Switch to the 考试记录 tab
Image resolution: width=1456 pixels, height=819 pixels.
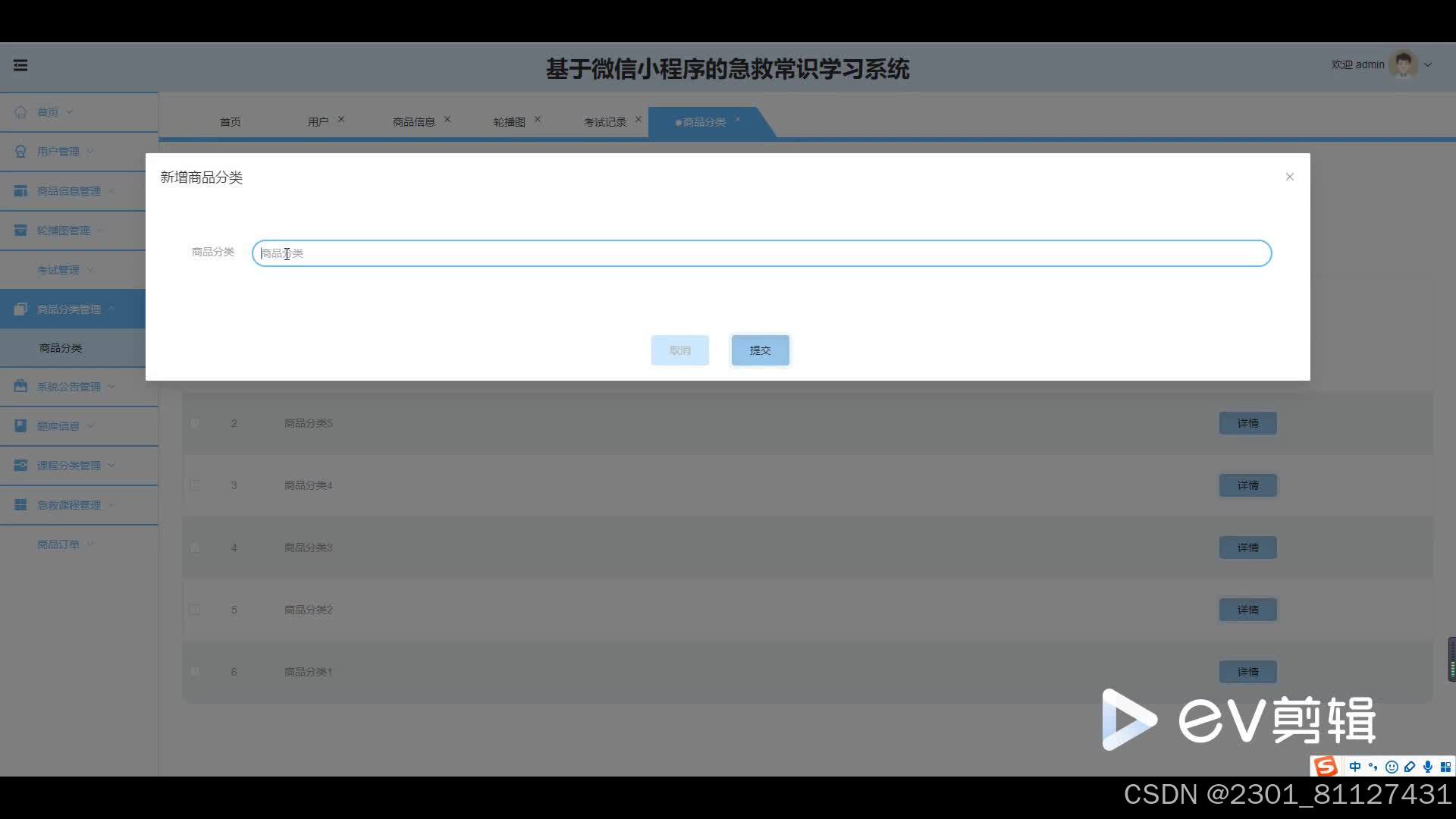coord(604,122)
